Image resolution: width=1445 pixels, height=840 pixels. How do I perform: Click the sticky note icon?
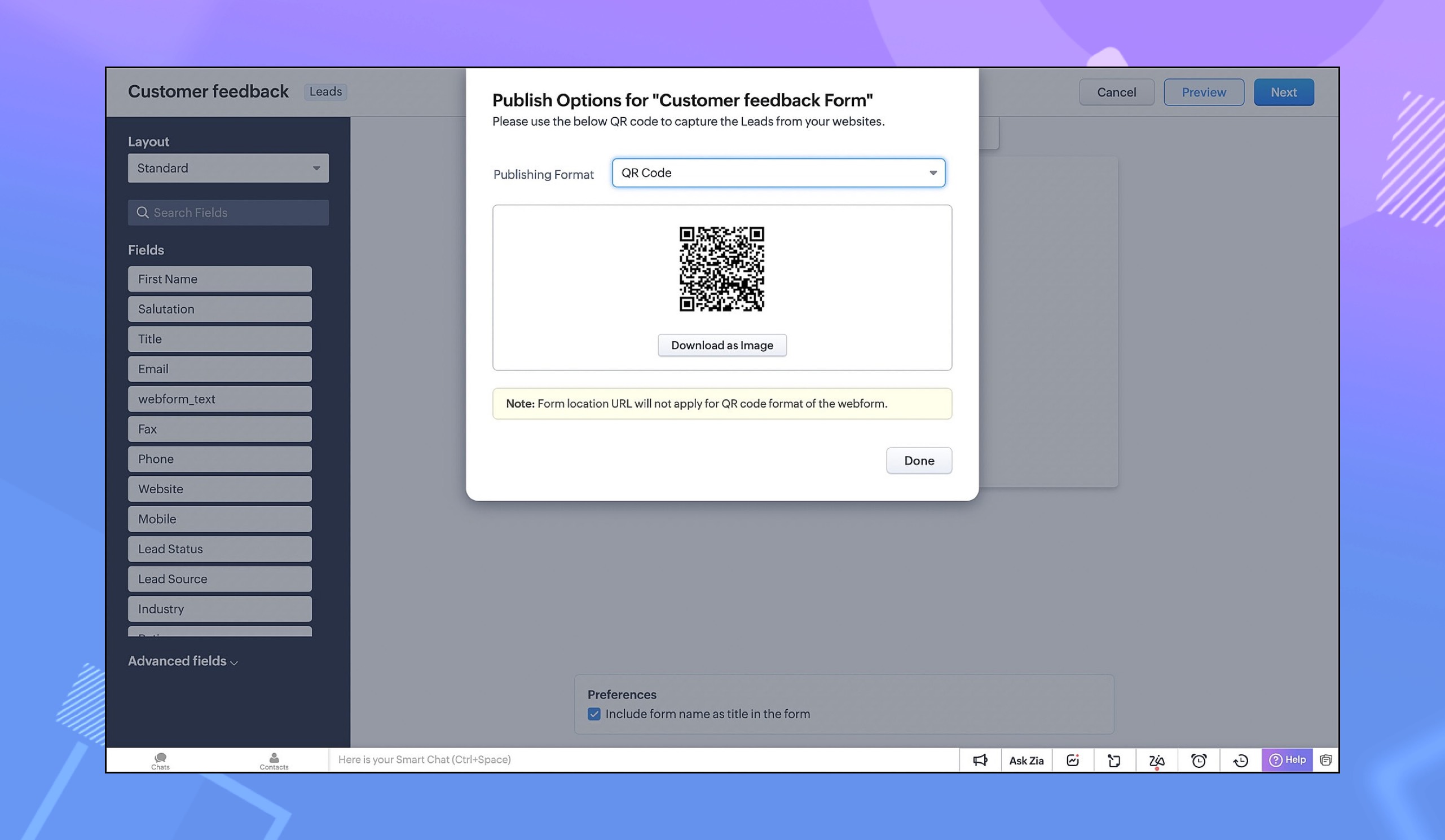pos(1113,761)
